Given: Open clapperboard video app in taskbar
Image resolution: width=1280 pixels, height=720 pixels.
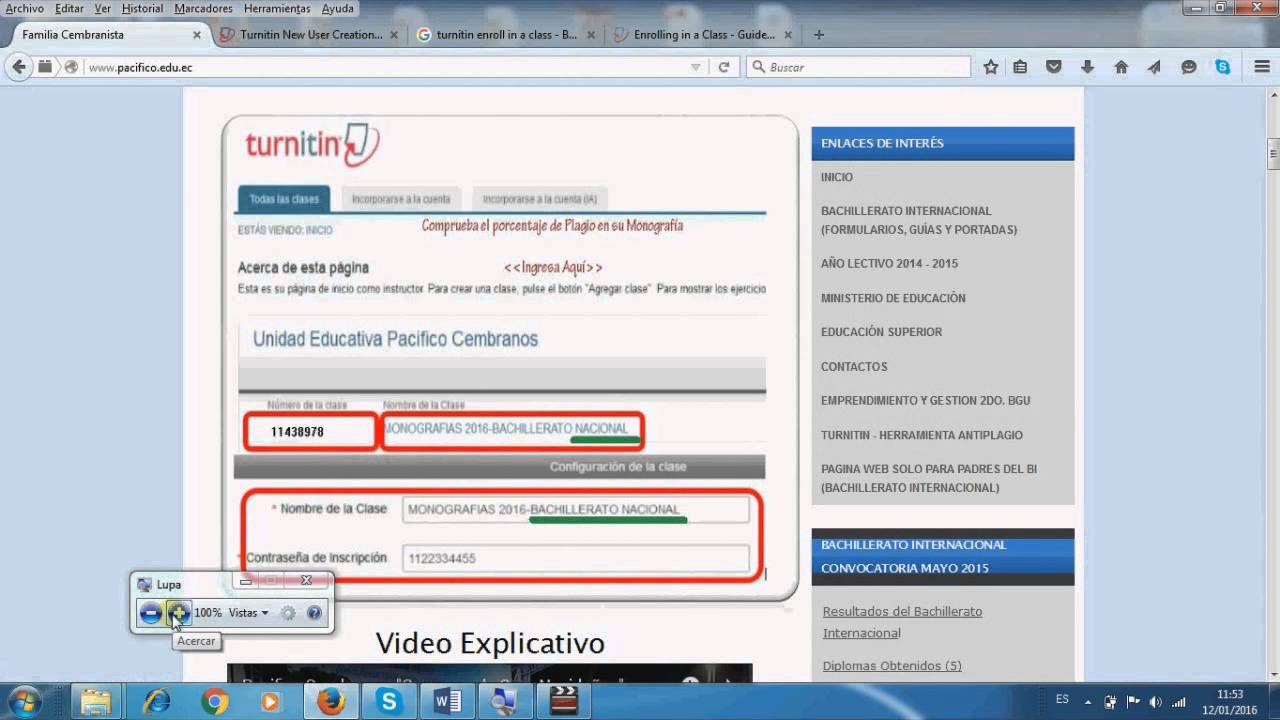Looking at the screenshot, I should coord(564,702).
